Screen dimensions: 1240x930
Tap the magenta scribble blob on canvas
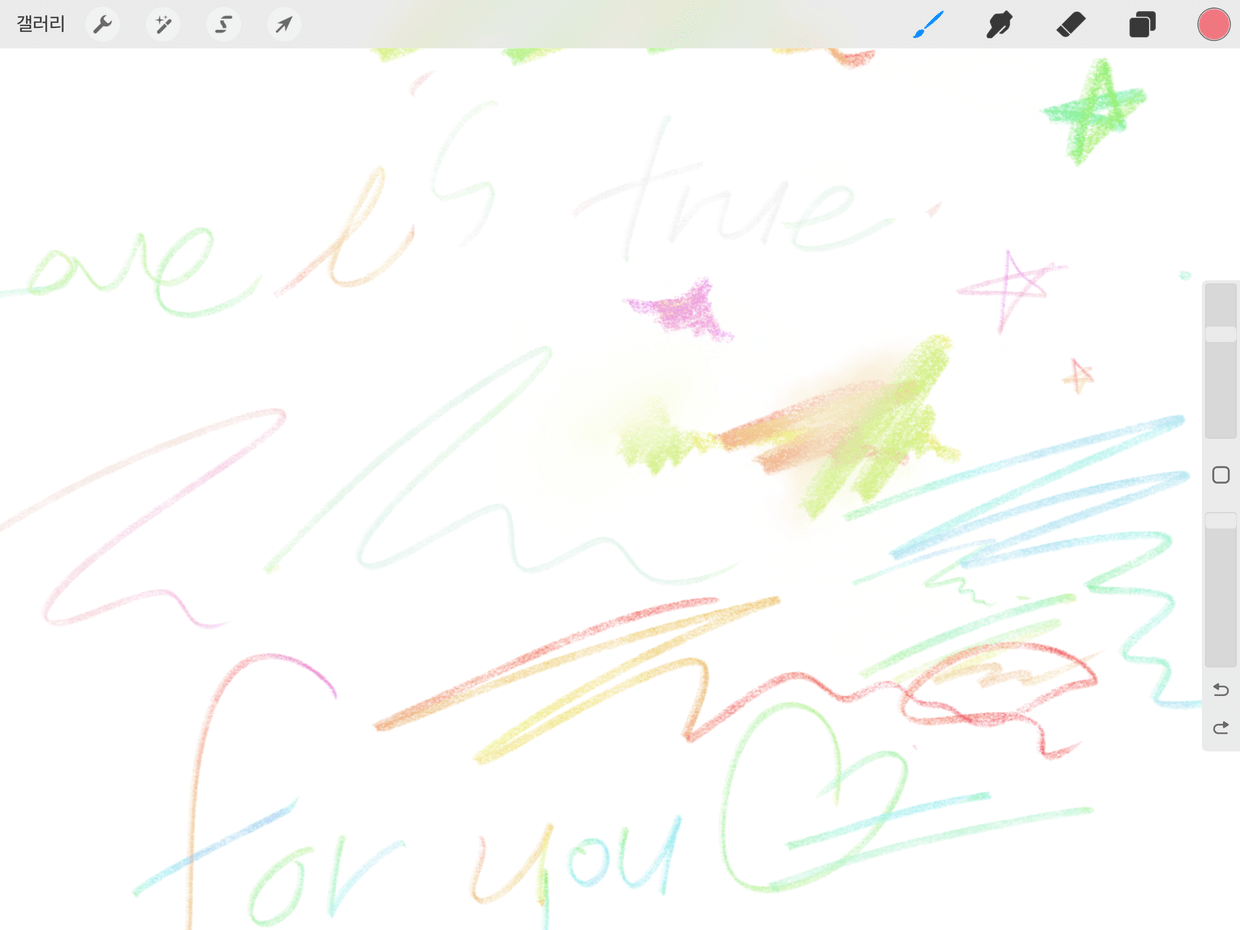[685, 308]
